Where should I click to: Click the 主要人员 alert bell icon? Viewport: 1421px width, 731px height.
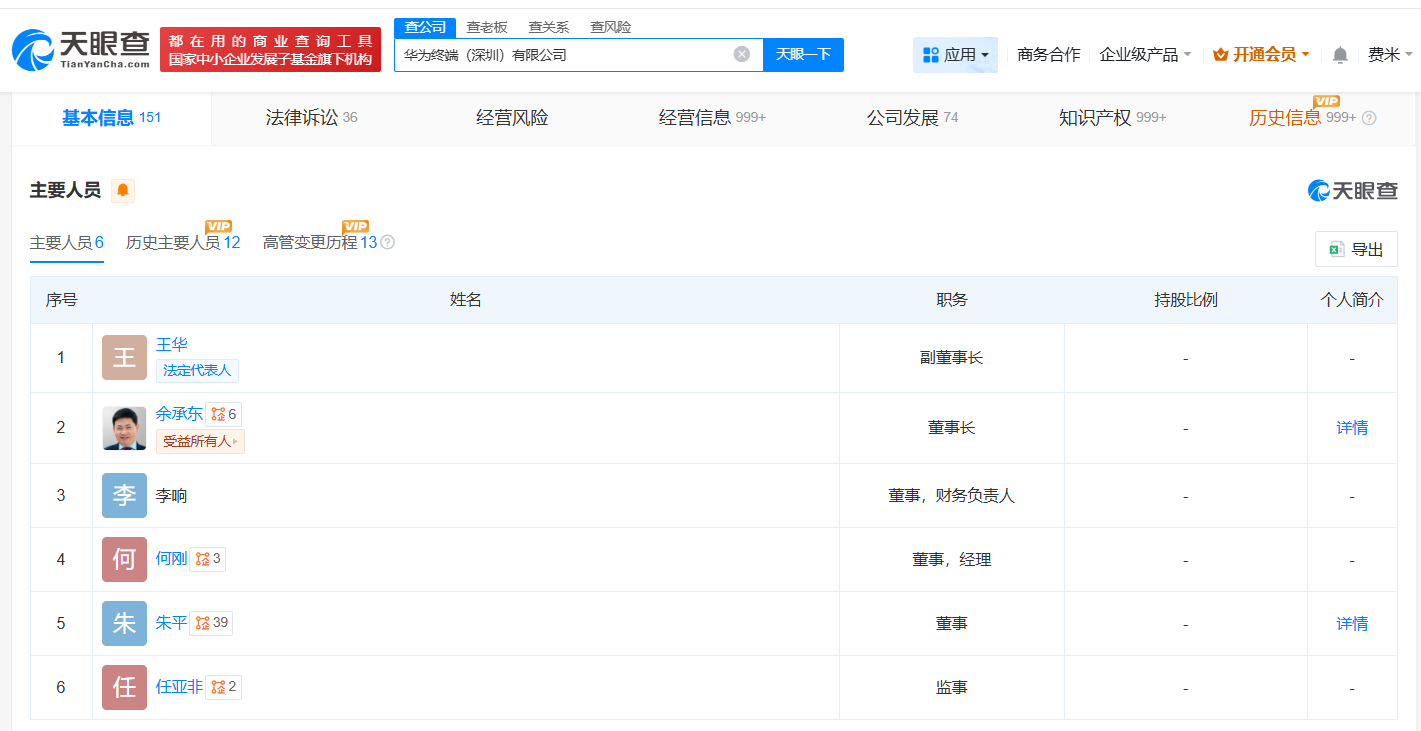tap(123, 190)
